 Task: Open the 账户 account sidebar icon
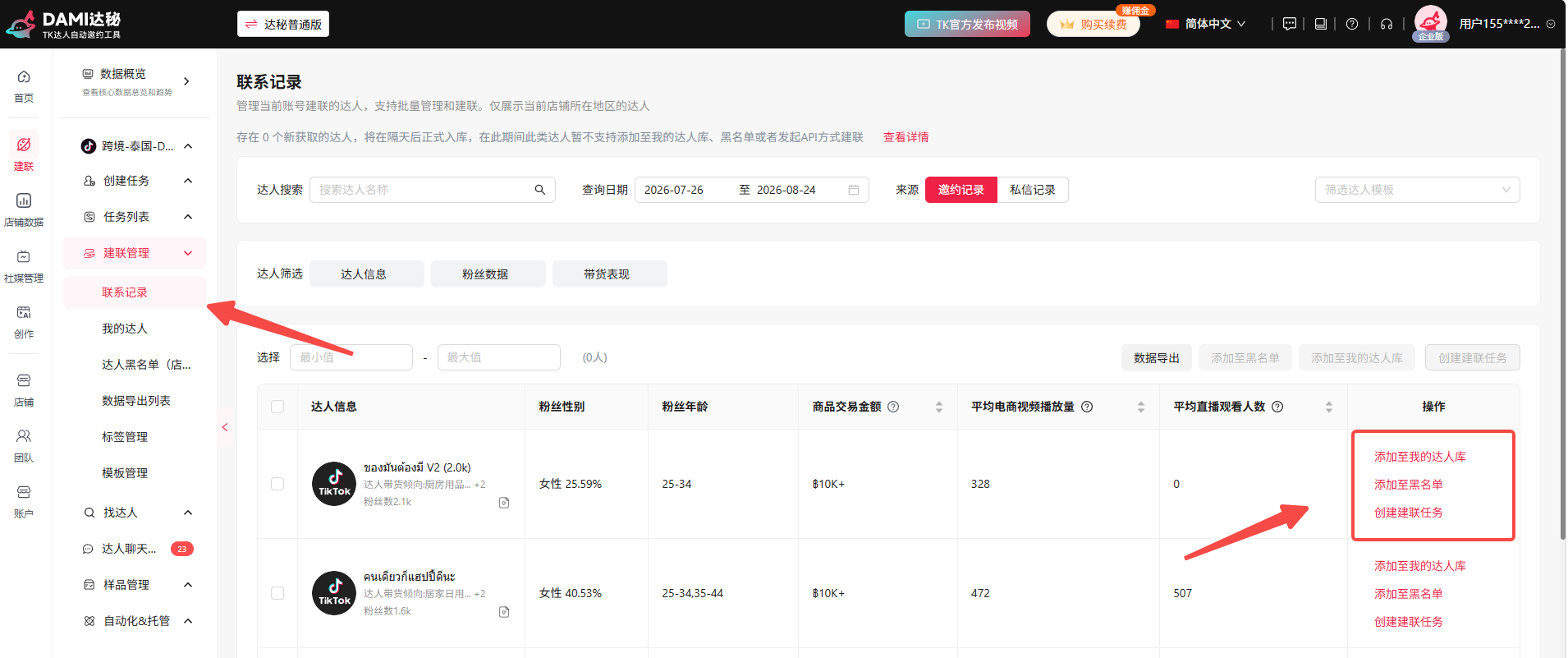[x=24, y=501]
